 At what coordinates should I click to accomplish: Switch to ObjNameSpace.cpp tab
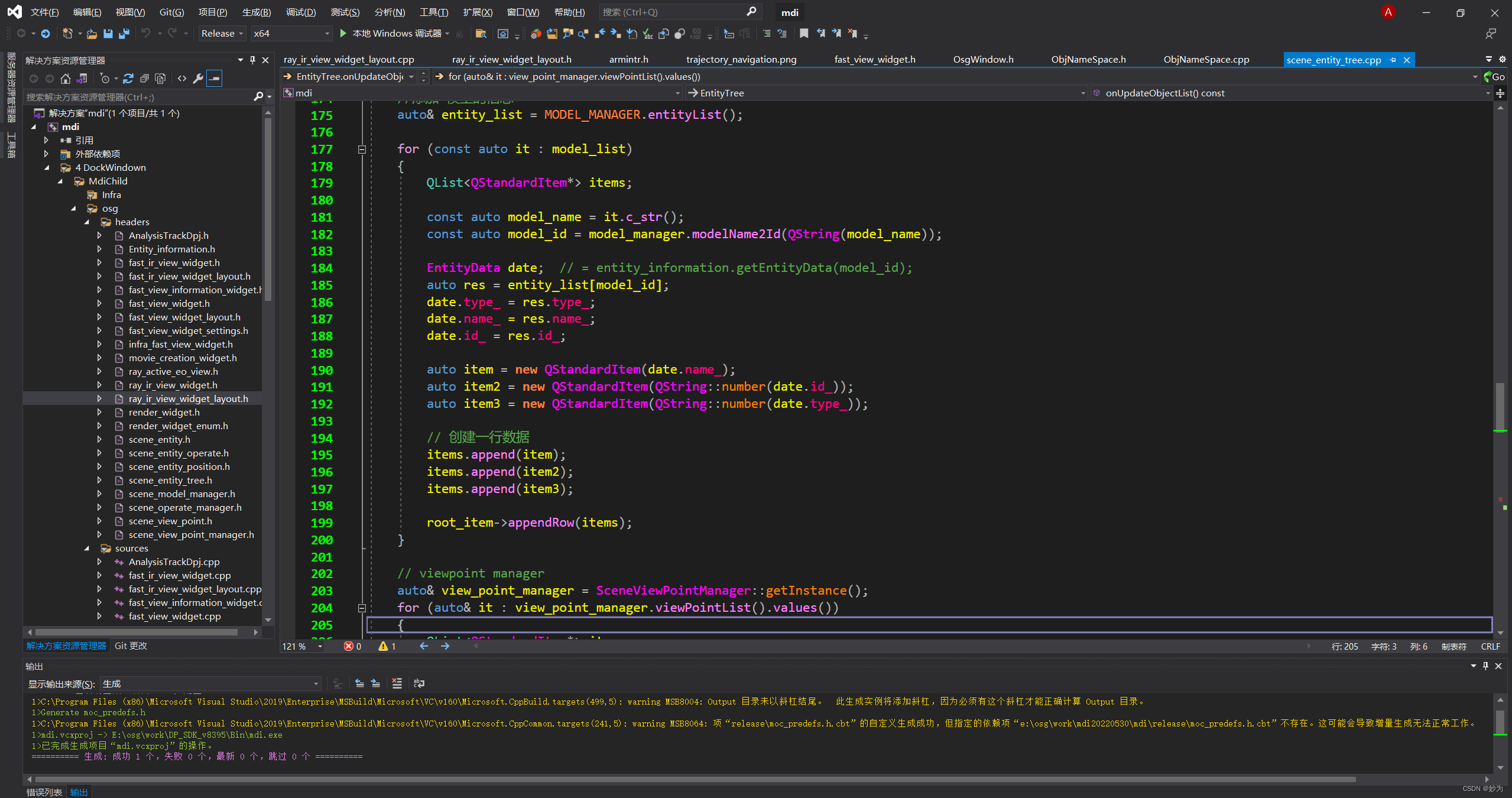pyautogui.click(x=1206, y=60)
